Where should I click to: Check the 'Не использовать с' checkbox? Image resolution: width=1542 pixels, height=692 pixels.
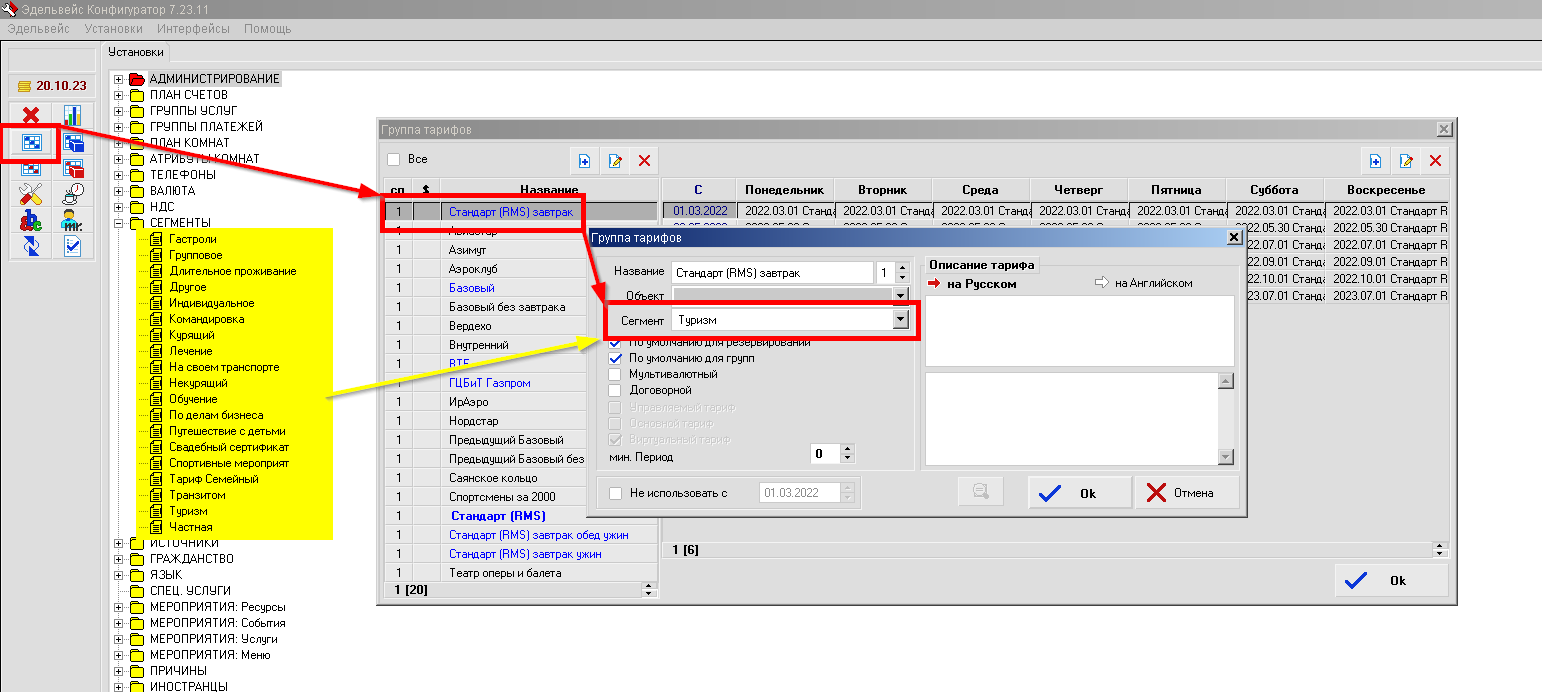pyautogui.click(x=615, y=493)
